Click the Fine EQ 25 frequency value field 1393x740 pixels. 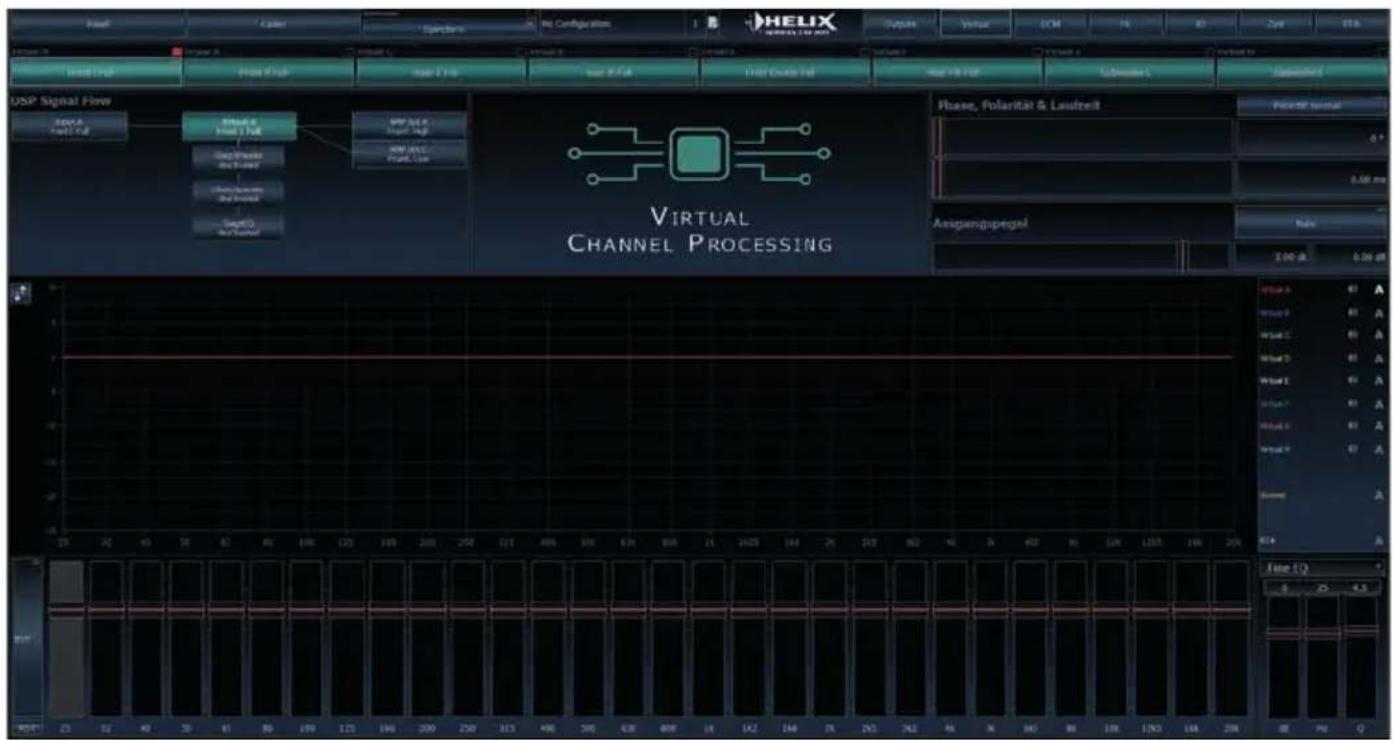tap(1322, 588)
